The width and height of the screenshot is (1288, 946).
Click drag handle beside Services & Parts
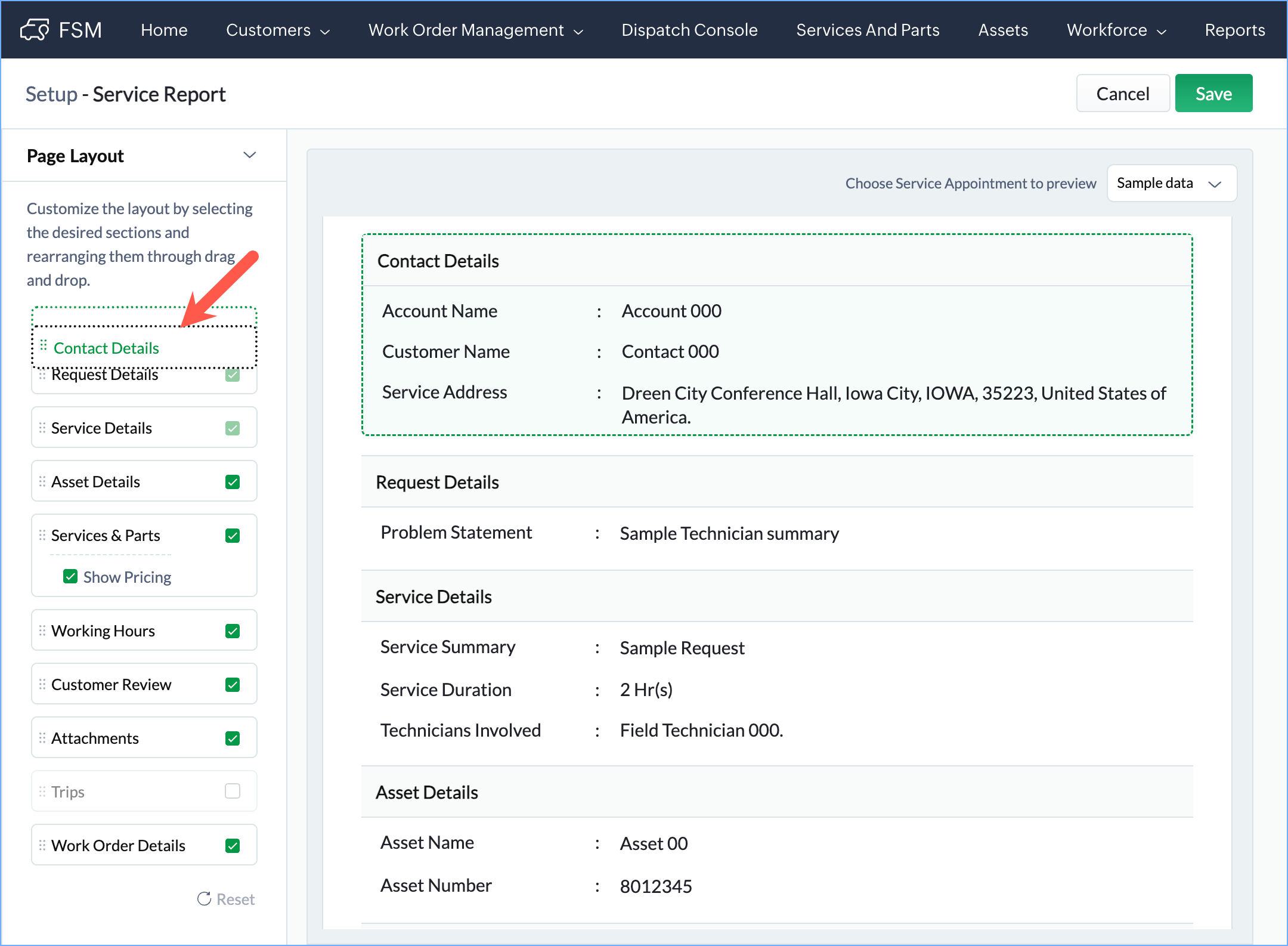[42, 535]
